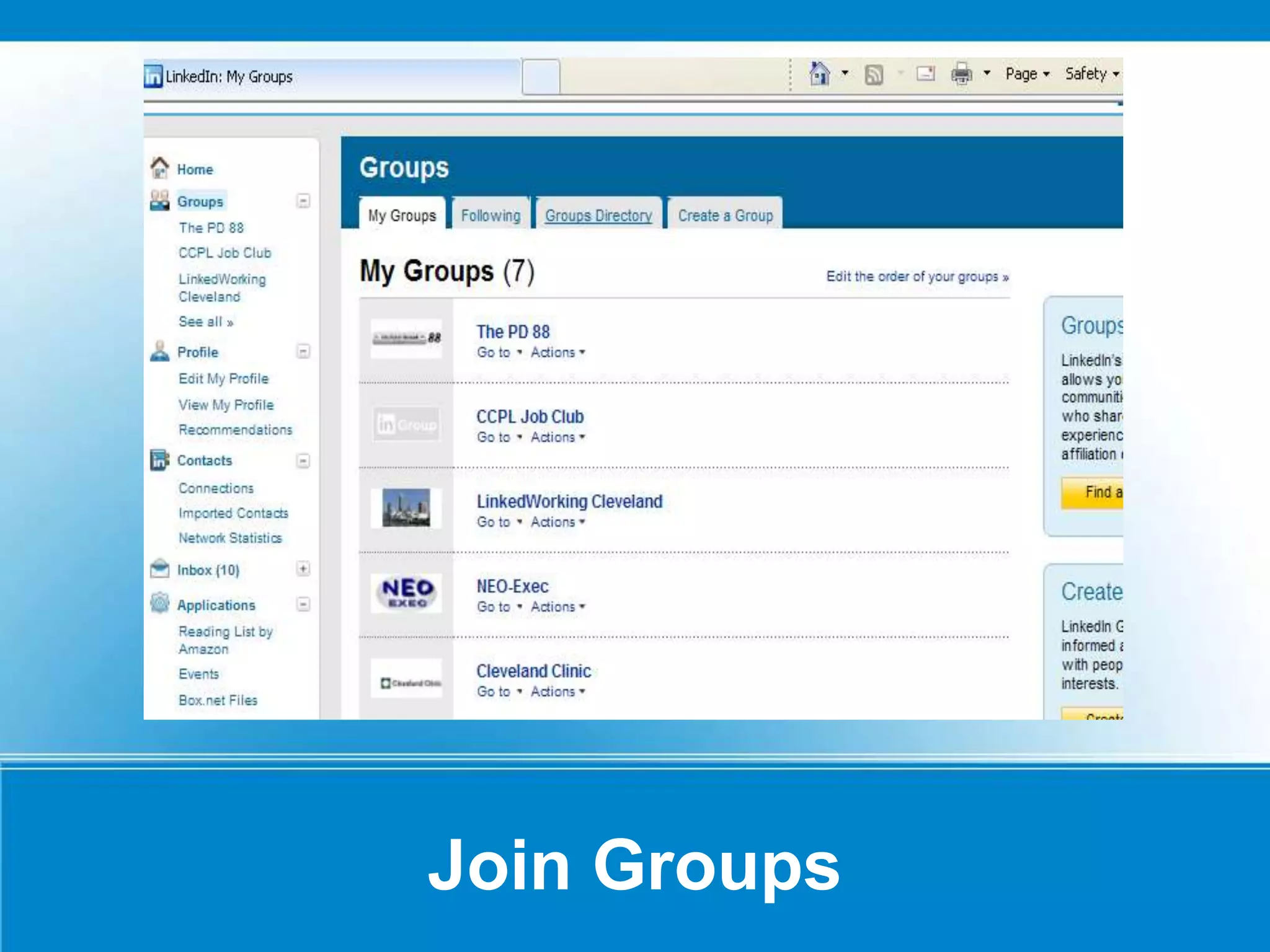Open View My Profile
This screenshot has height=952, width=1270.
pyautogui.click(x=226, y=405)
